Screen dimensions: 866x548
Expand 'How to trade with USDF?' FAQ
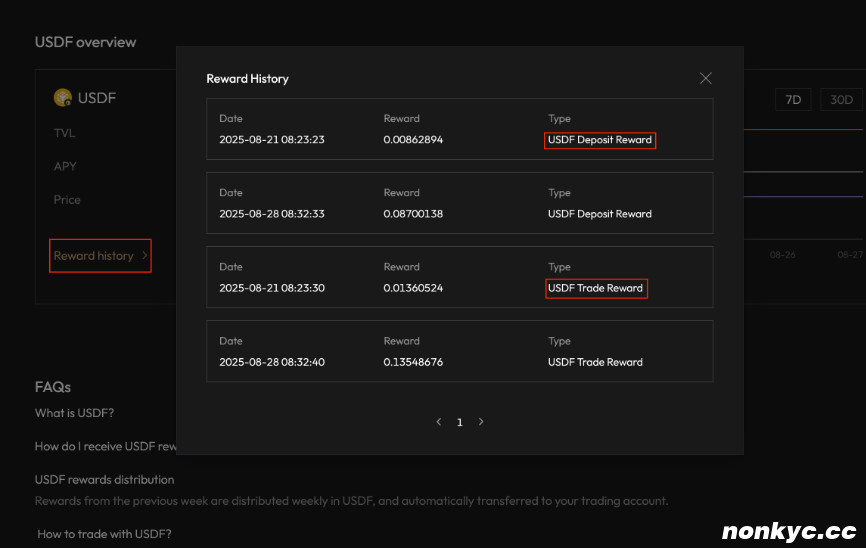tap(104, 534)
